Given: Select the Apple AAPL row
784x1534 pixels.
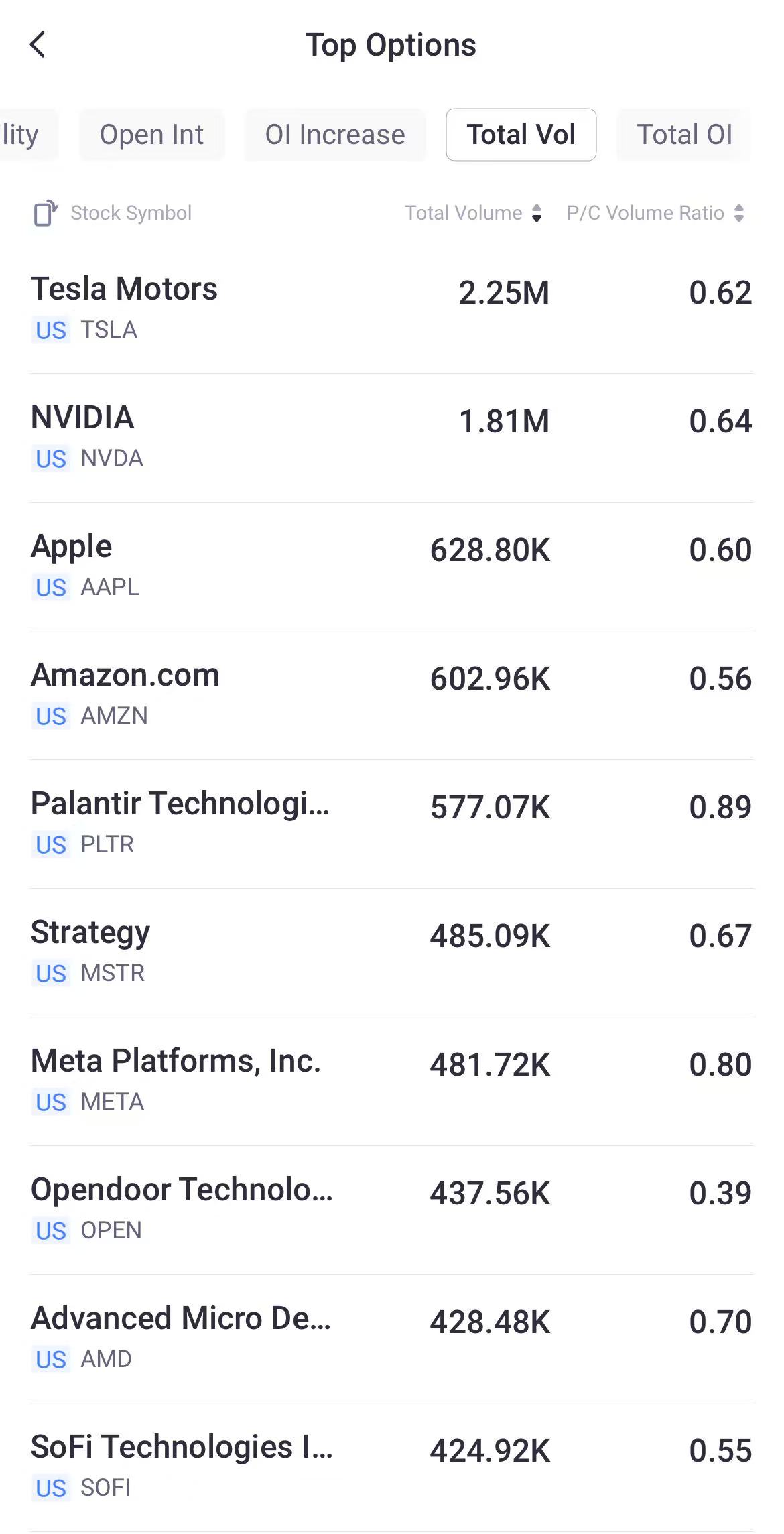Looking at the screenshot, I should (x=391, y=566).
